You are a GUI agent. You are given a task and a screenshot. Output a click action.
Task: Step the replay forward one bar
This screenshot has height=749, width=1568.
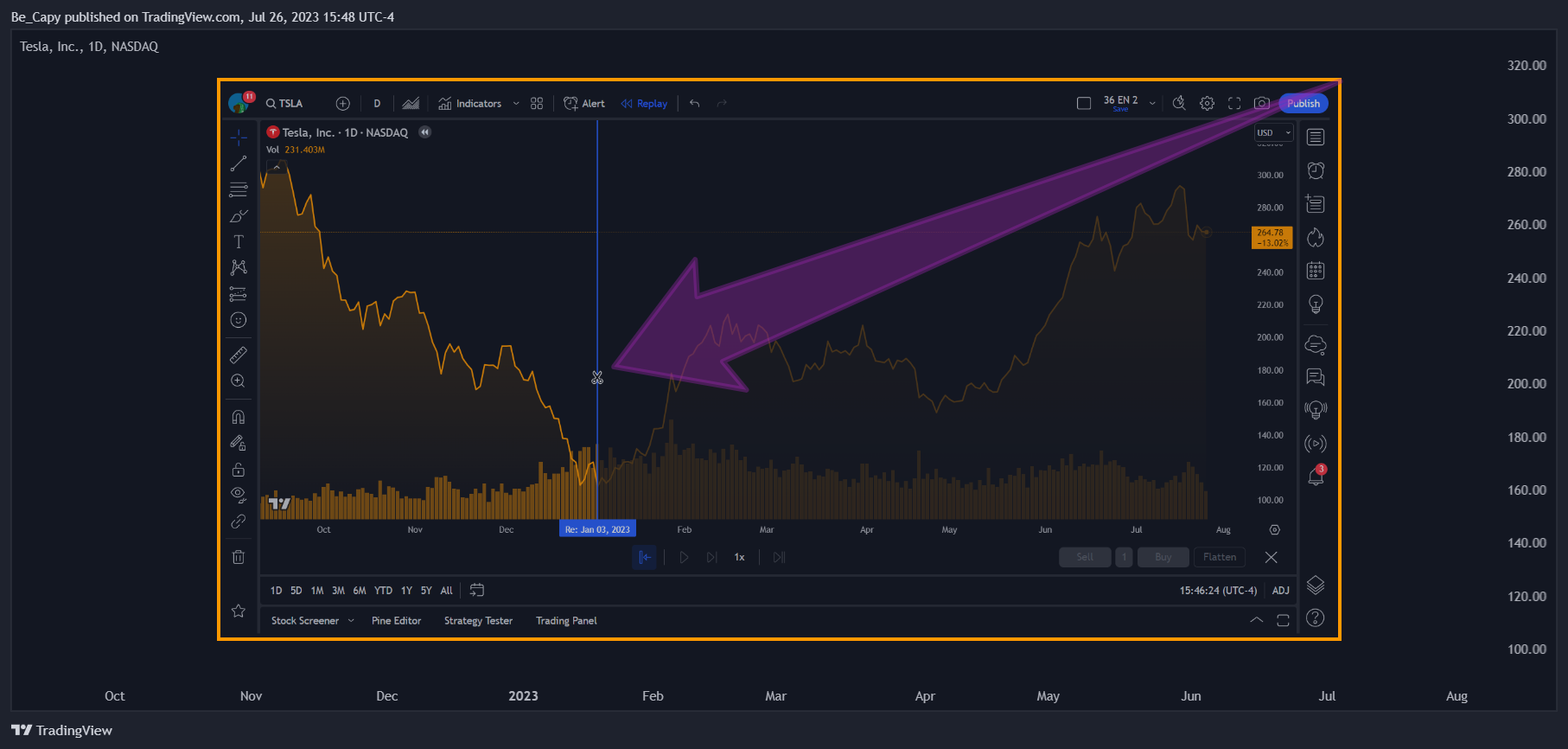tap(711, 557)
